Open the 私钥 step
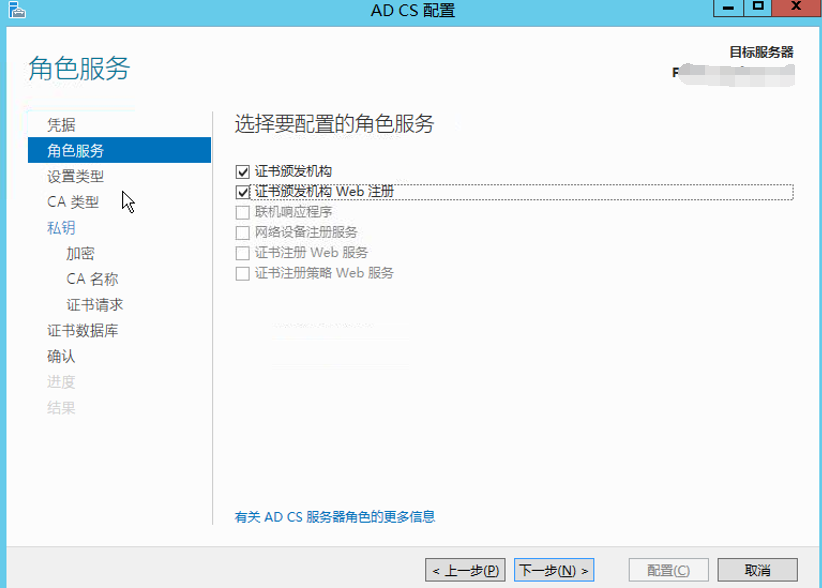The width and height of the screenshot is (822, 588). pyautogui.click(x=61, y=227)
